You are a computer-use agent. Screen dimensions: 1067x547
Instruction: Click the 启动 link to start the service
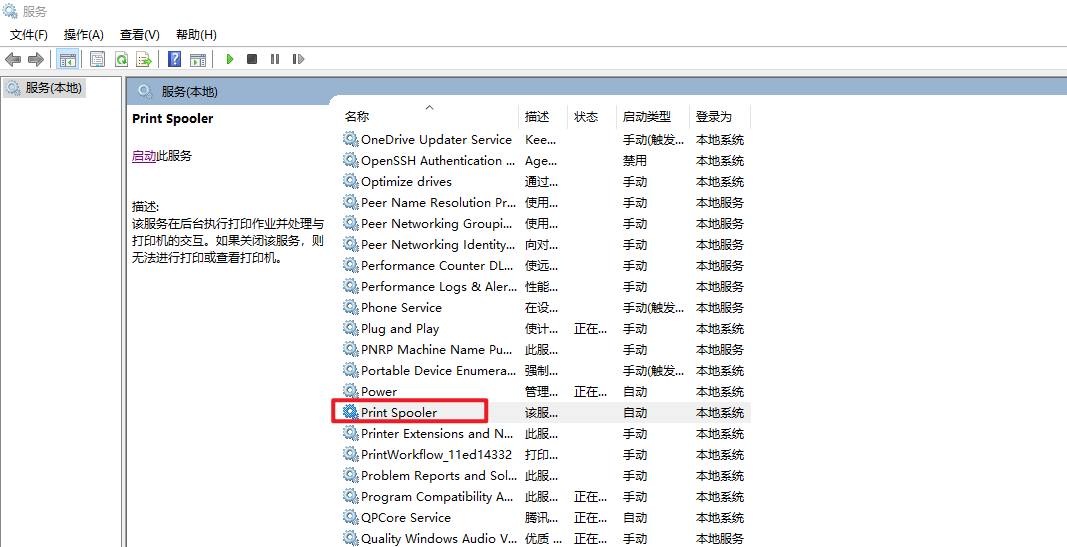coord(144,156)
